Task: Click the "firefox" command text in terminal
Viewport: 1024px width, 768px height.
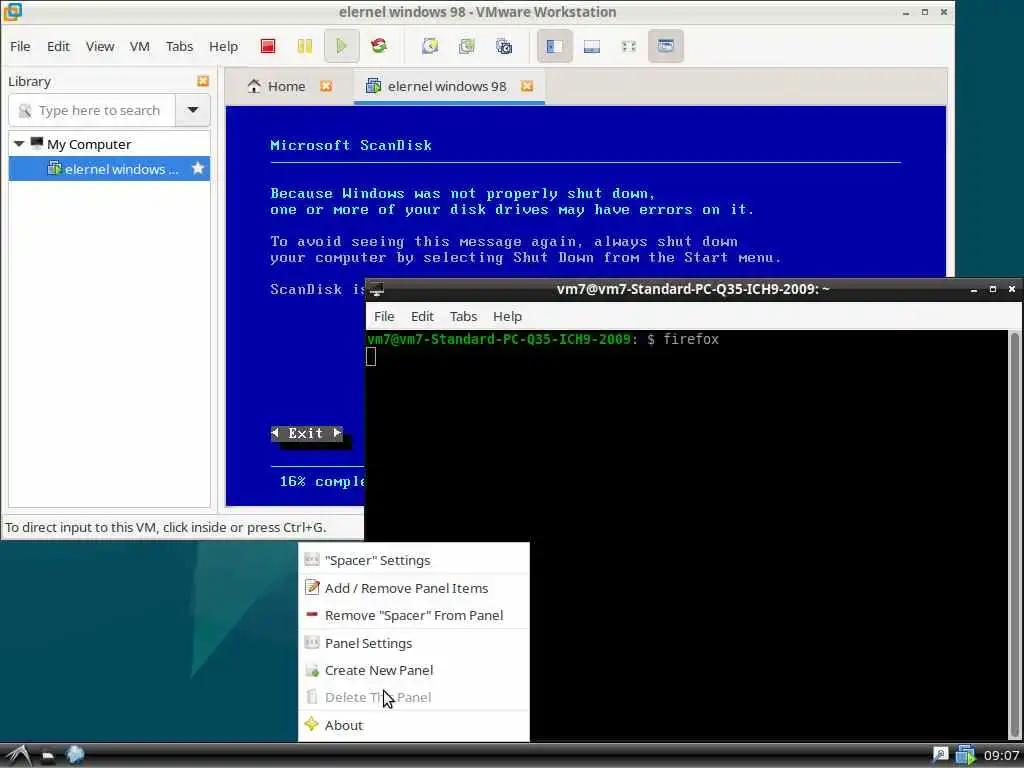Action: point(691,339)
